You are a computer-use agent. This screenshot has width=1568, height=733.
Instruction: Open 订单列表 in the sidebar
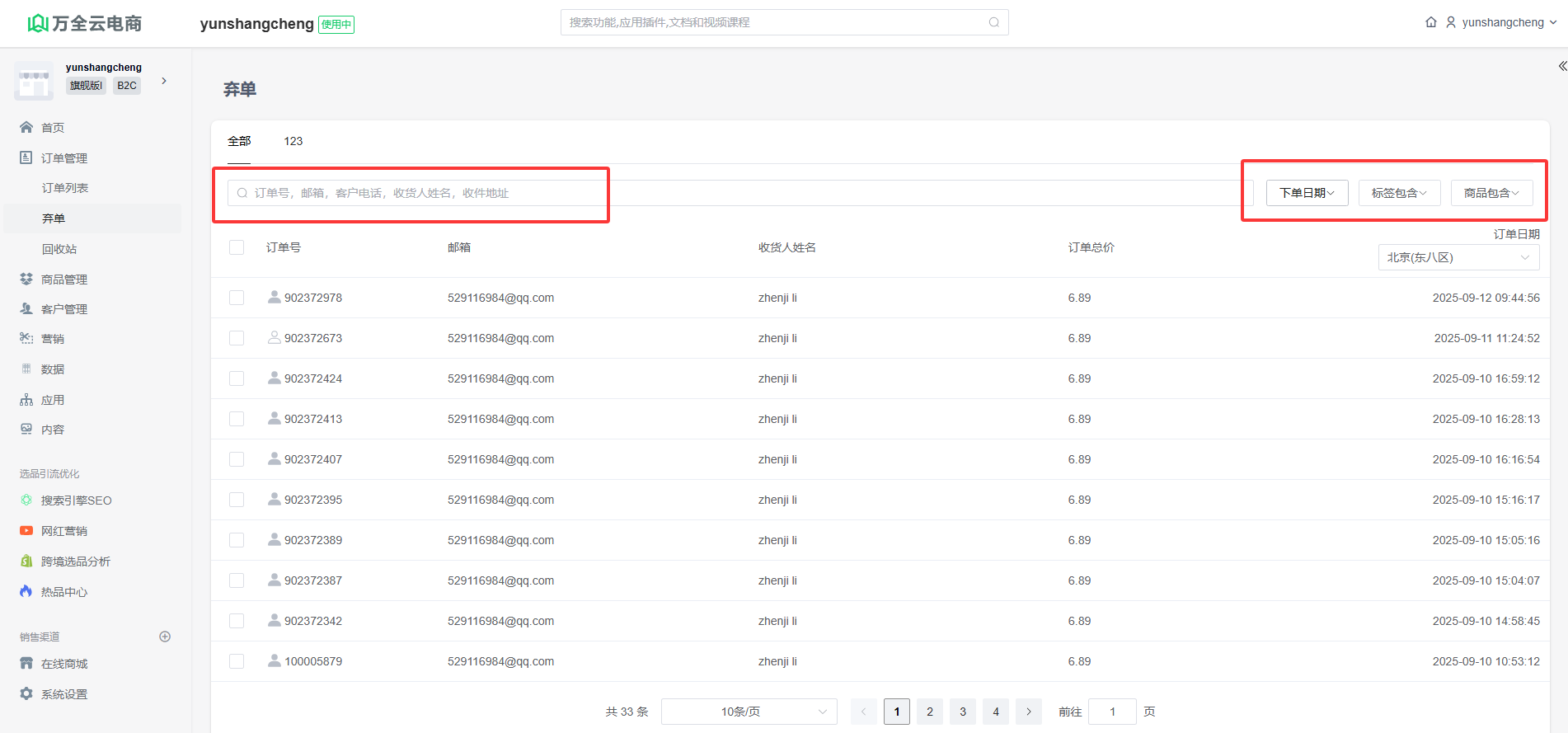65,188
